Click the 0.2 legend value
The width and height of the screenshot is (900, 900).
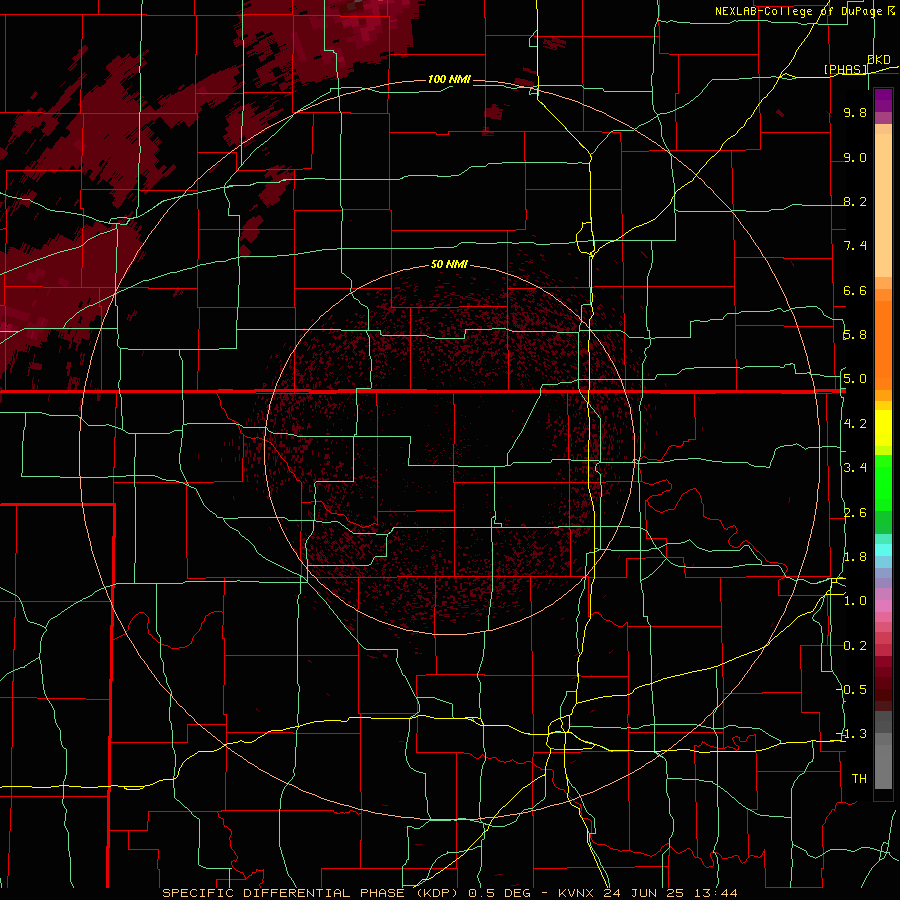[x=855, y=646]
